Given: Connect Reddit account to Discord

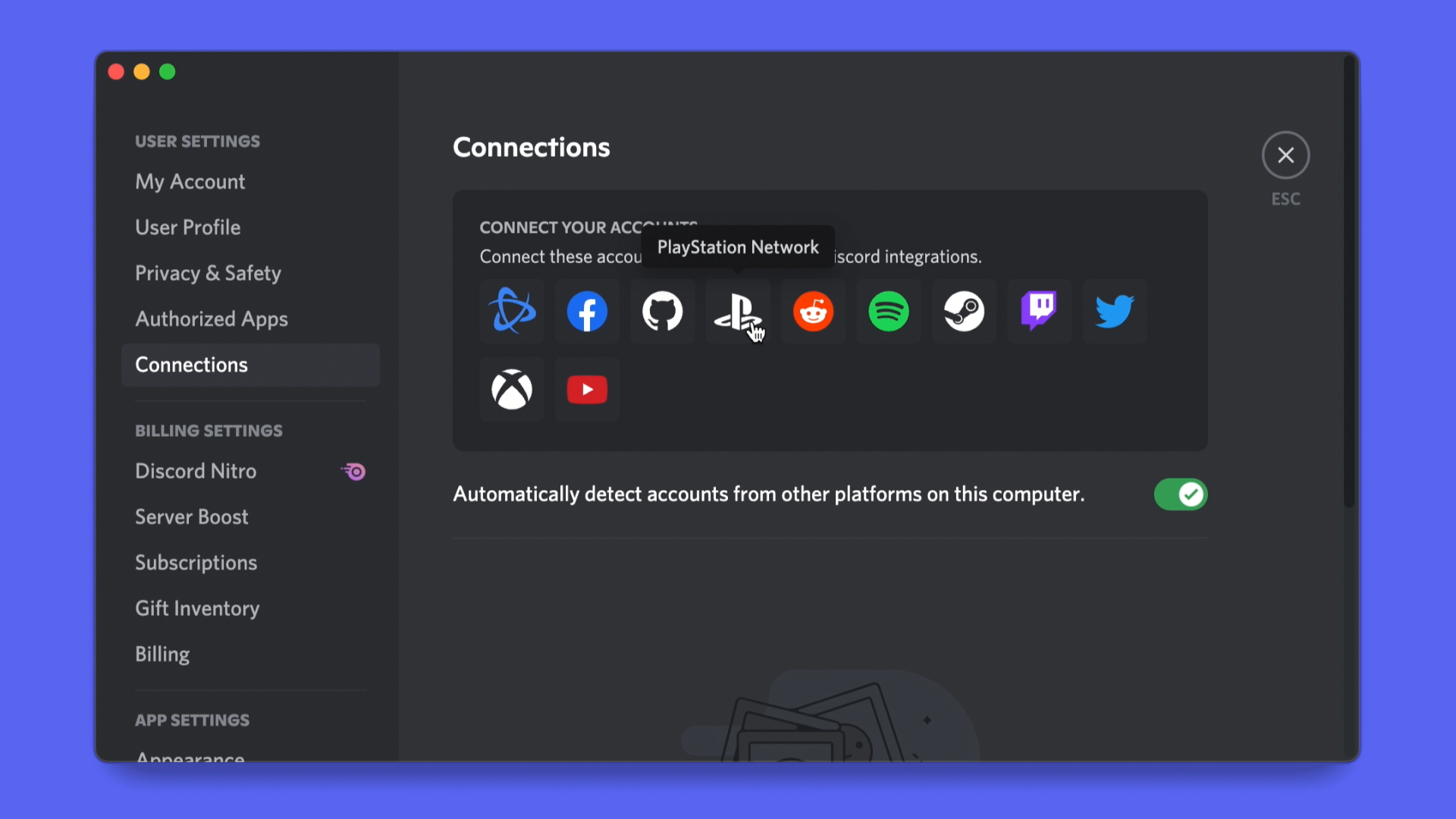Looking at the screenshot, I should 812,311.
